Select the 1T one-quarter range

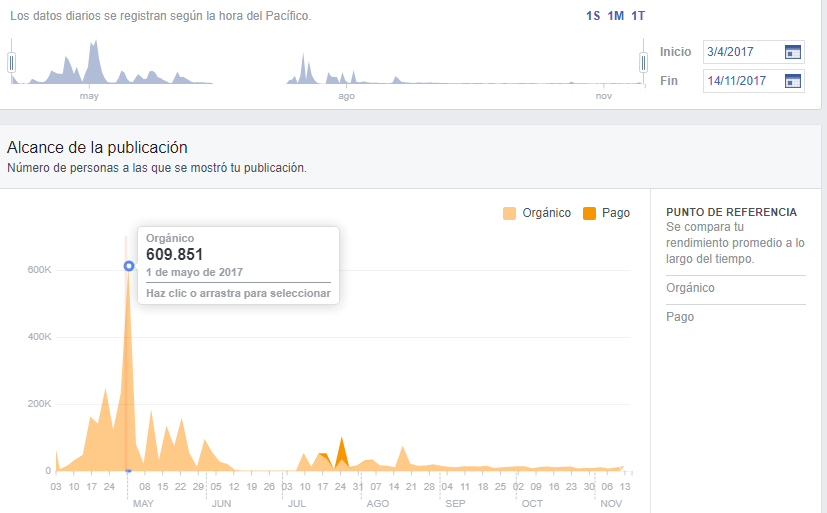638,16
